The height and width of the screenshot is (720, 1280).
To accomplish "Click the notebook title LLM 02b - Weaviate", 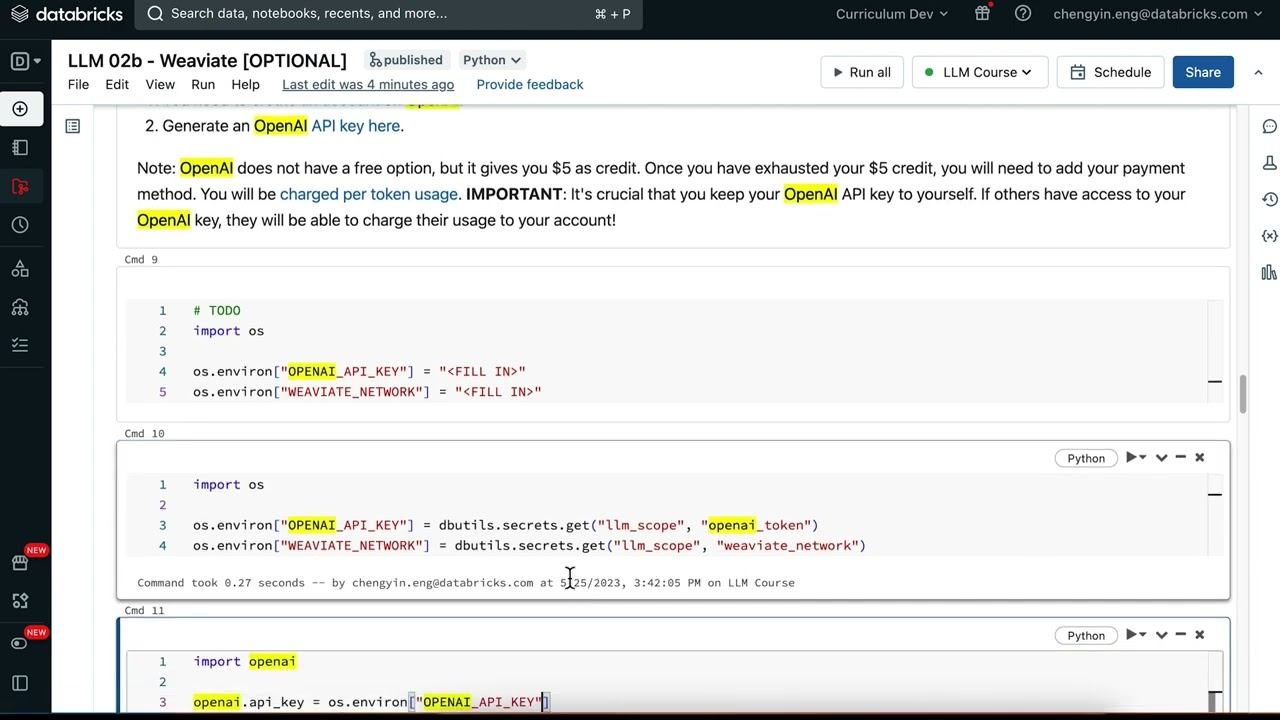I will [x=207, y=61].
